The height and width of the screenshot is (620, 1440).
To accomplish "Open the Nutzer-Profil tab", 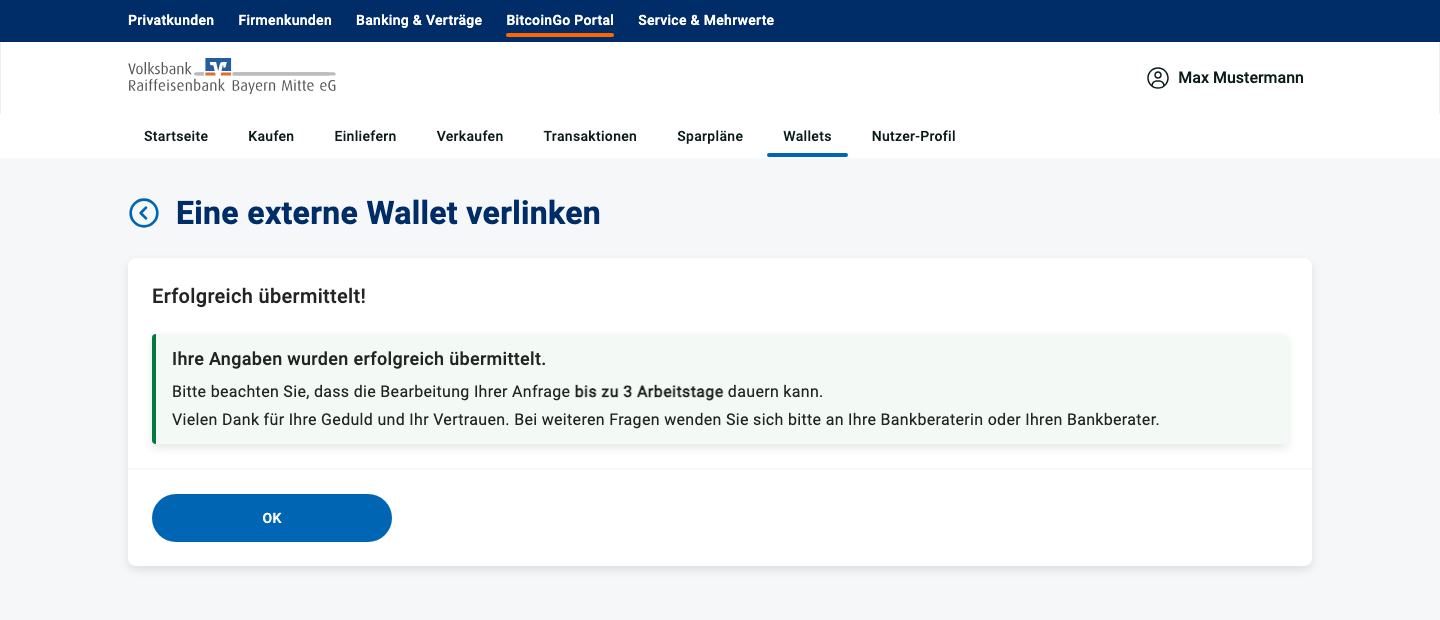I will 914,136.
